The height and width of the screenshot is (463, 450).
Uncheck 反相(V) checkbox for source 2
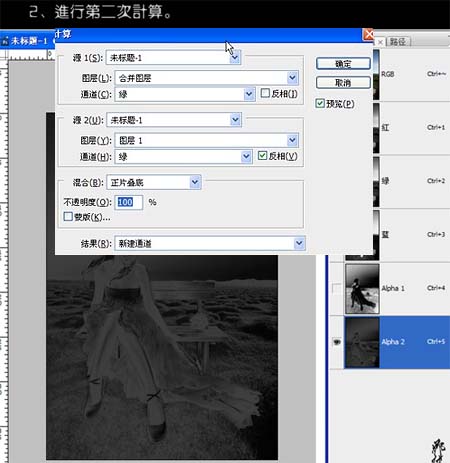coord(263,155)
